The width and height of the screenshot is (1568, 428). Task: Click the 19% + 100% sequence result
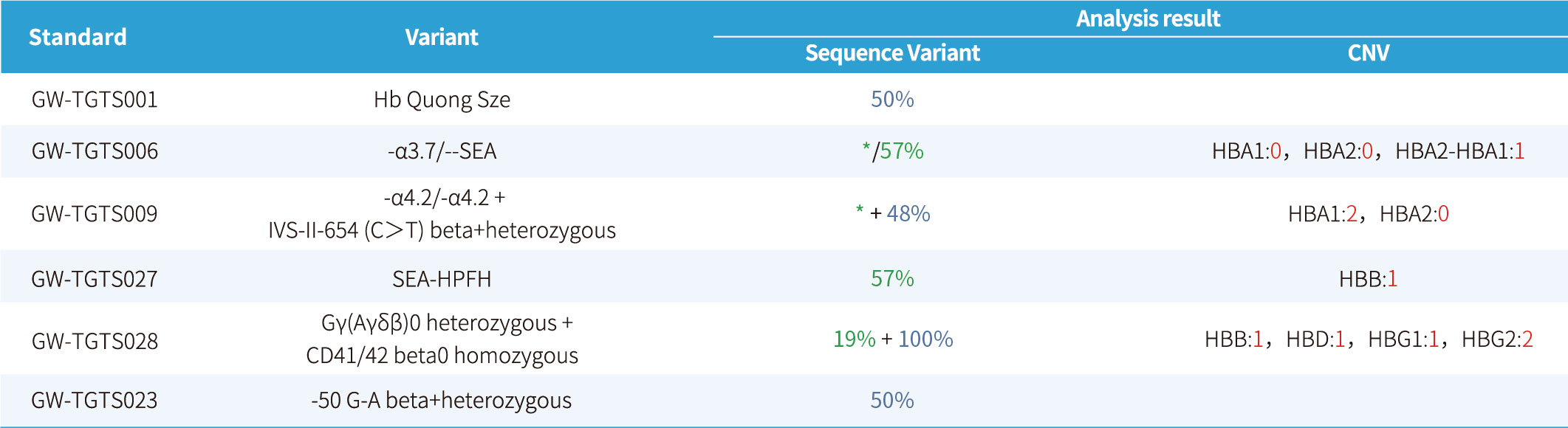click(893, 339)
